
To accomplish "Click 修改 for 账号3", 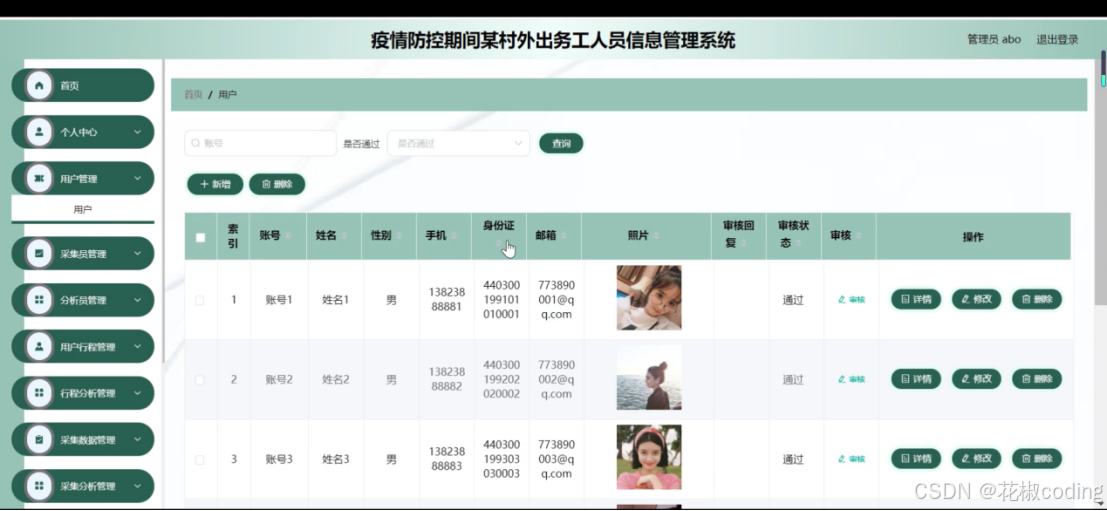I will pos(976,459).
